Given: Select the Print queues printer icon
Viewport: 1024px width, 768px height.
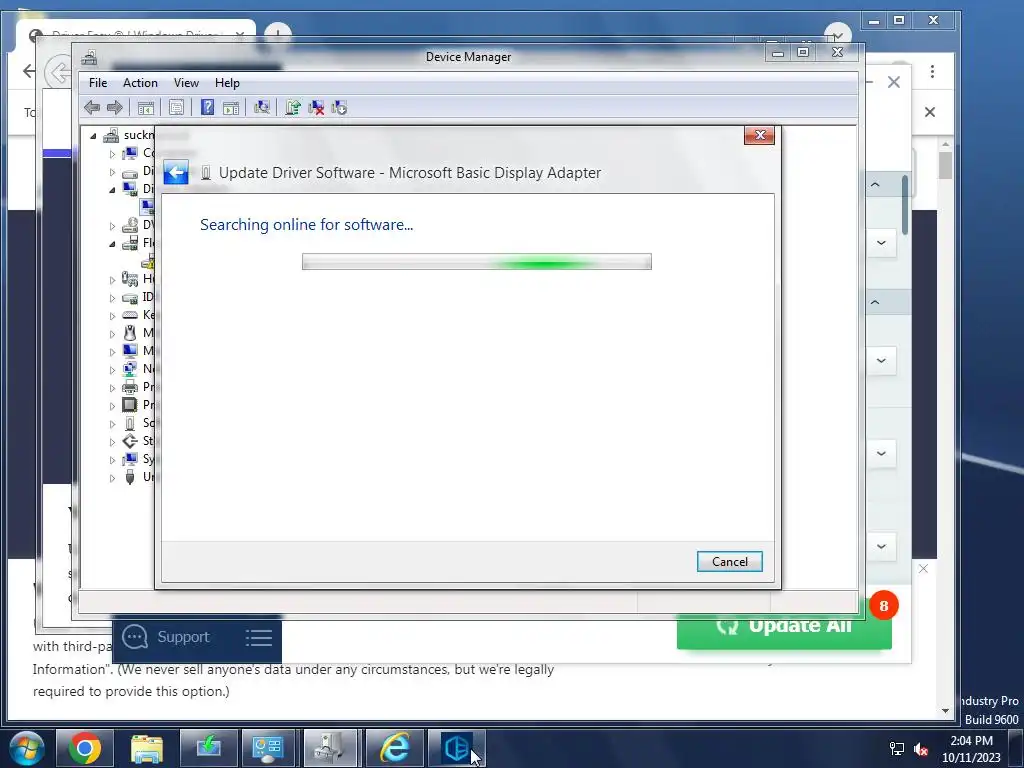Looking at the screenshot, I should point(130,387).
